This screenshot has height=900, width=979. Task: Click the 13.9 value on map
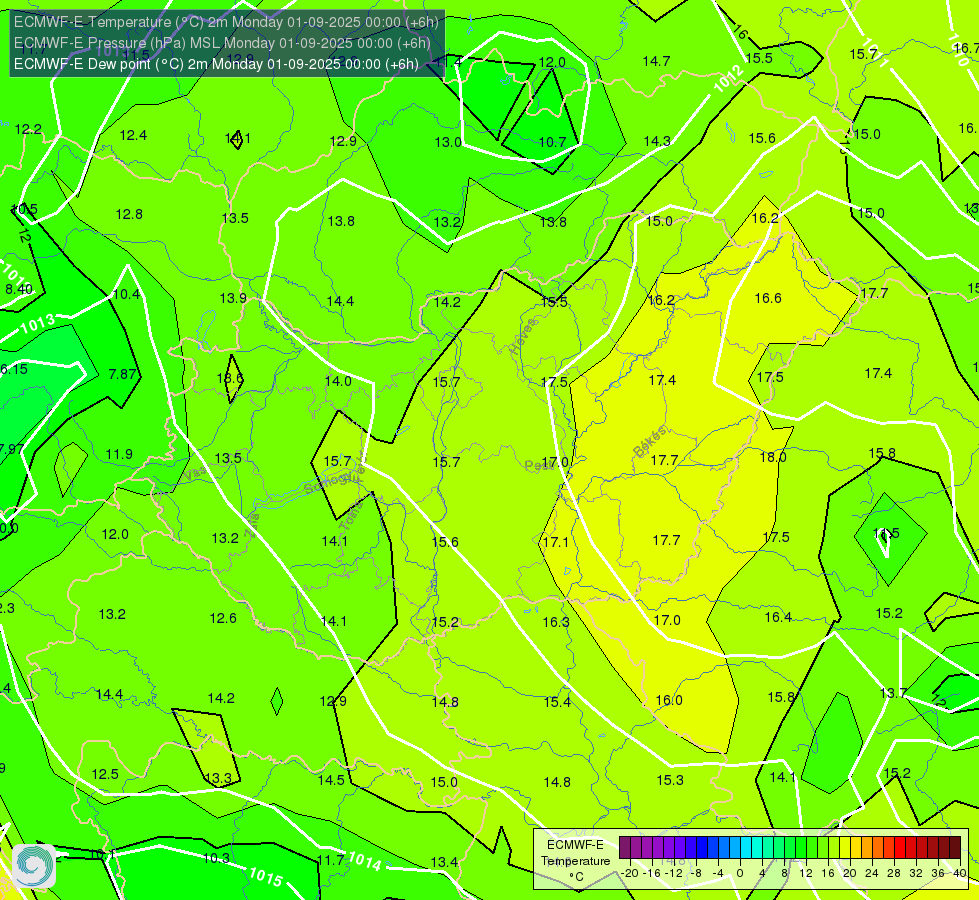click(x=233, y=299)
